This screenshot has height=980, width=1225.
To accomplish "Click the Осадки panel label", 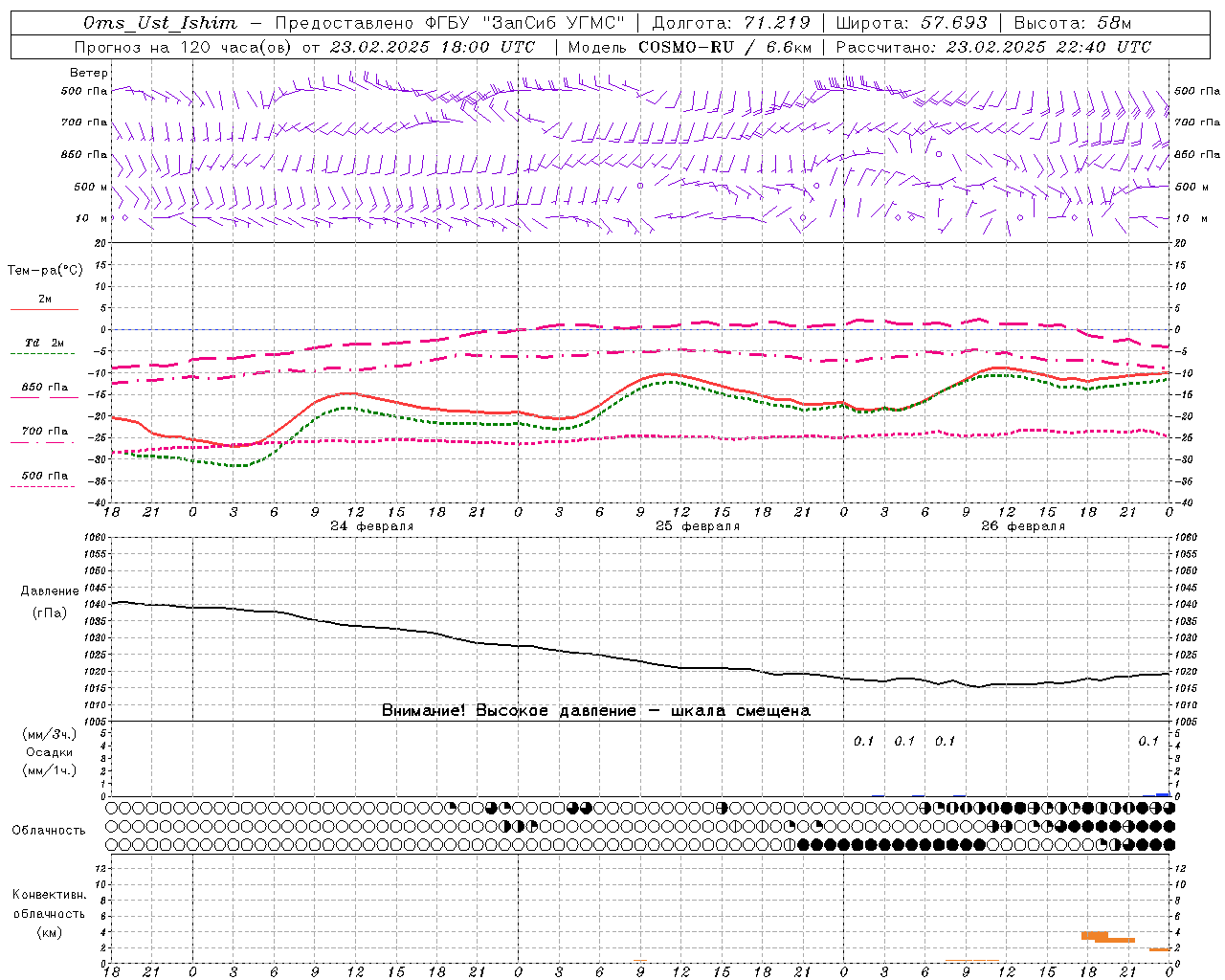I will pyautogui.click(x=50, y=752).
